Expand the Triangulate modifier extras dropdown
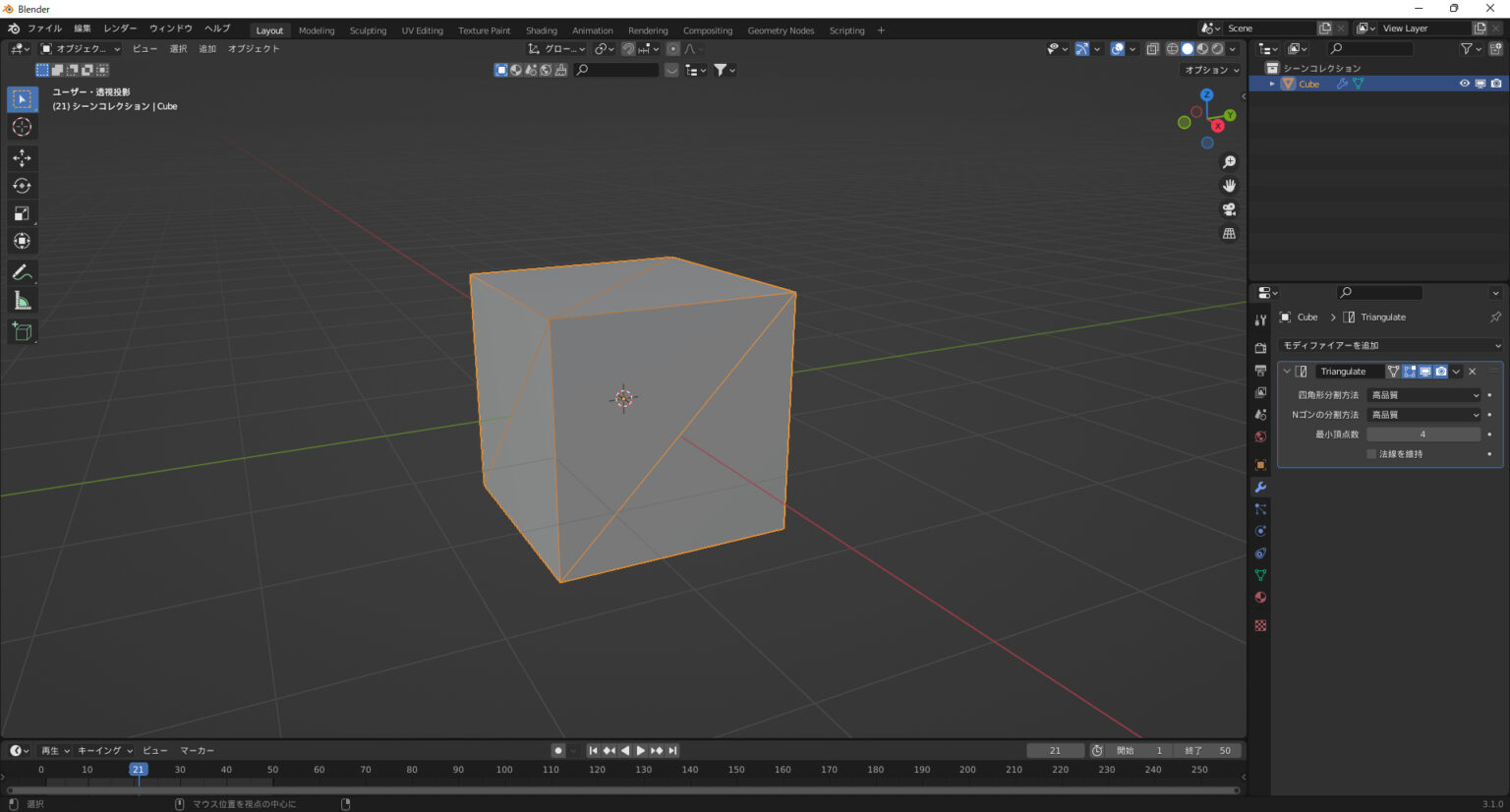The image size is (1510, 812). (1456, 371)
